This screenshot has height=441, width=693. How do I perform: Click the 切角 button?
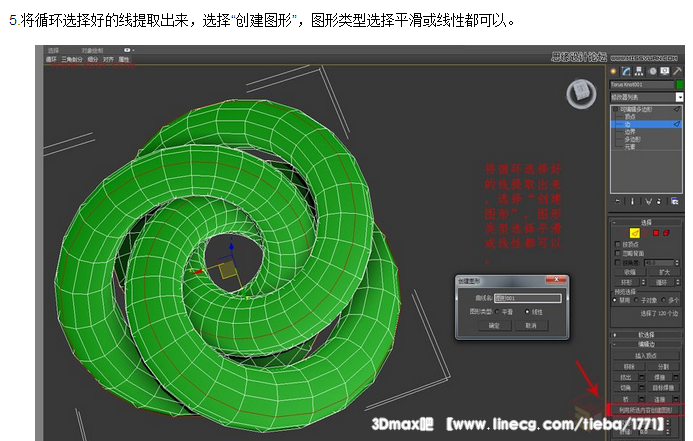tap(626, 388)
